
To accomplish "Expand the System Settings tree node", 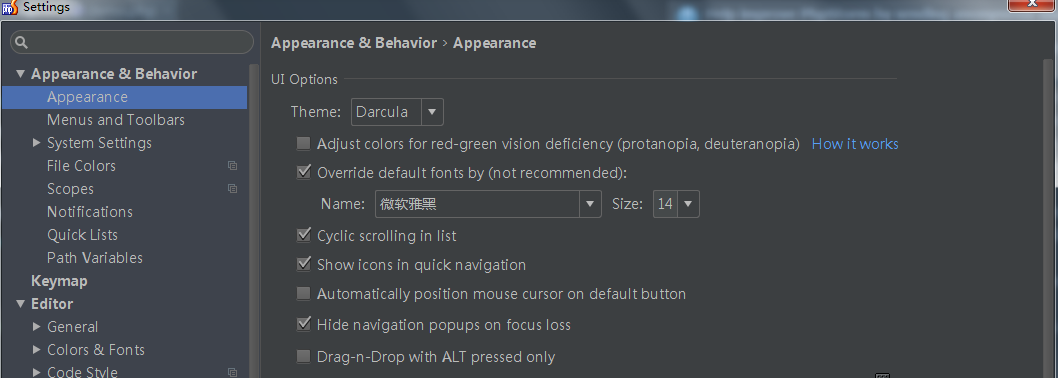I will (36, 143).
